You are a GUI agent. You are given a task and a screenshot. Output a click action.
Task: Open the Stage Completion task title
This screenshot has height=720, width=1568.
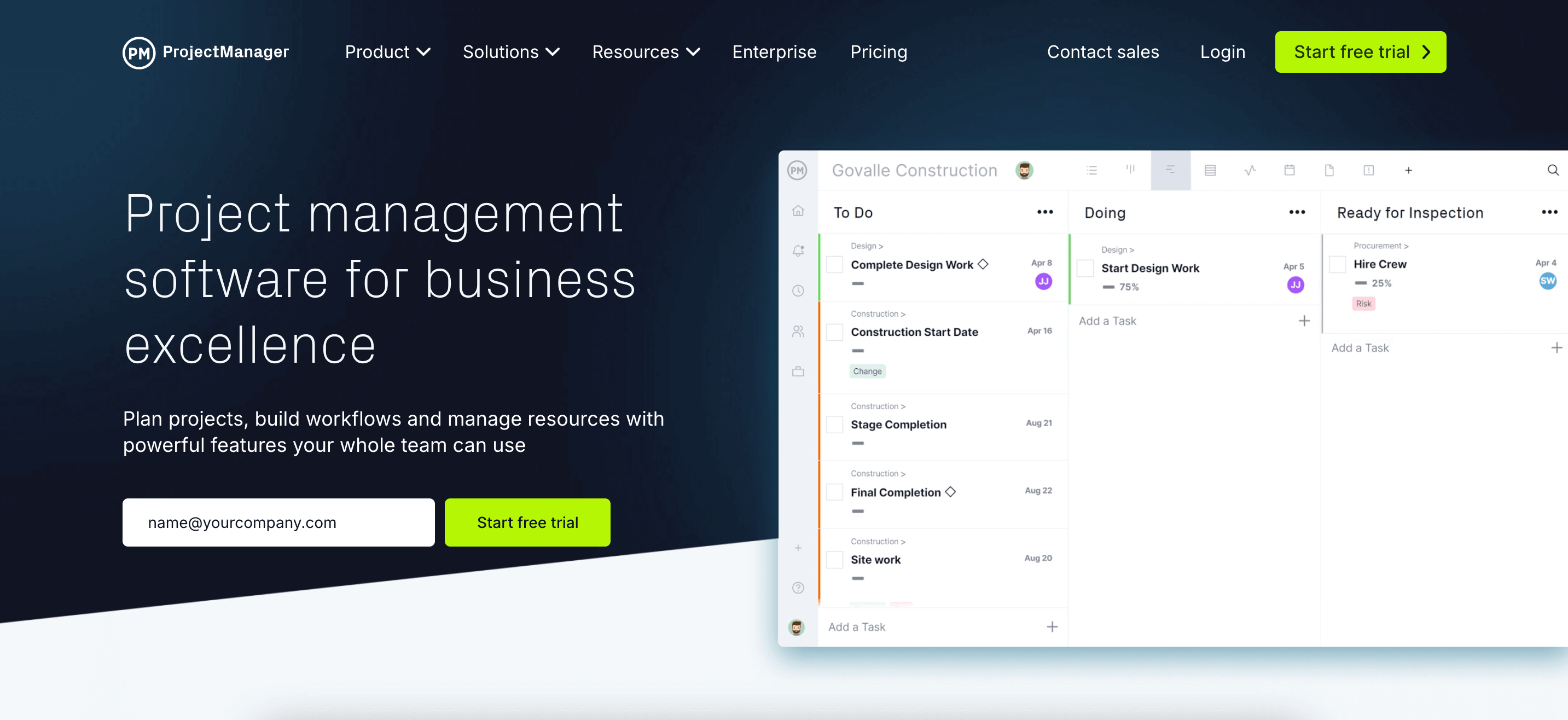coord(898,424)
